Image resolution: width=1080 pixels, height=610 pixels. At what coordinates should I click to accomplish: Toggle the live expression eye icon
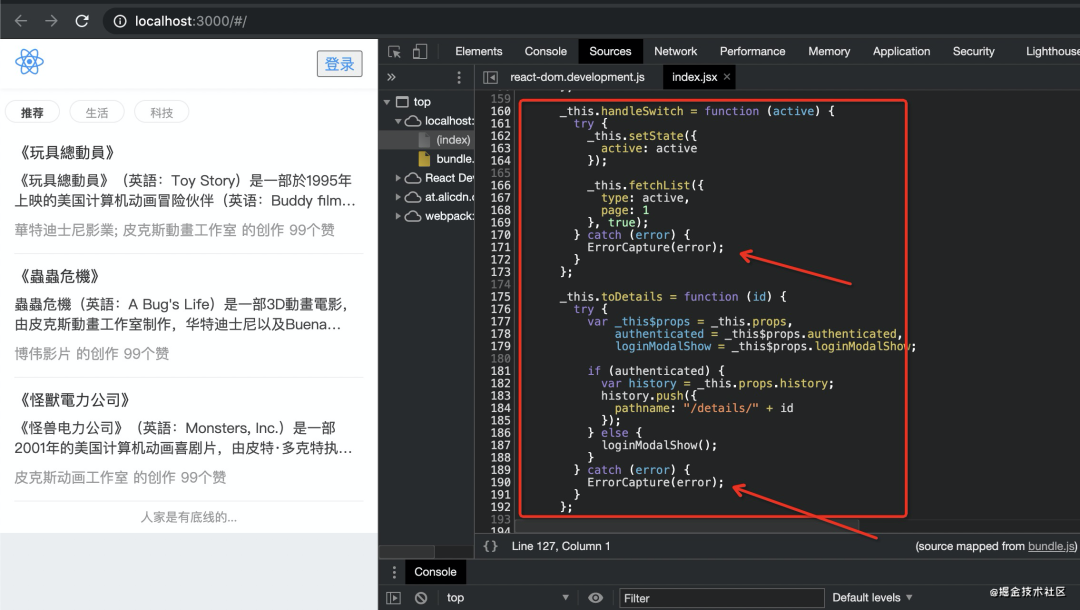click(x=596, y=598)
